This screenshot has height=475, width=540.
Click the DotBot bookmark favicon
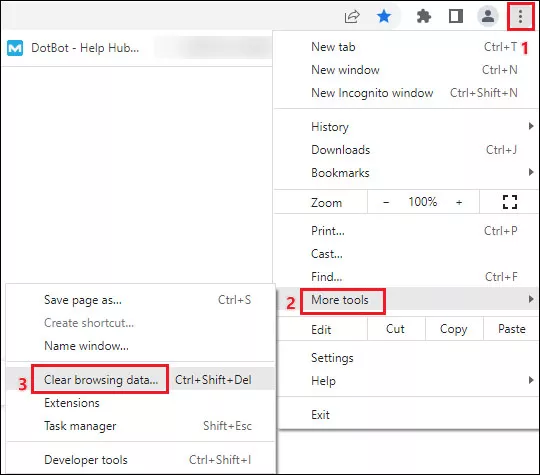[15, 48]
